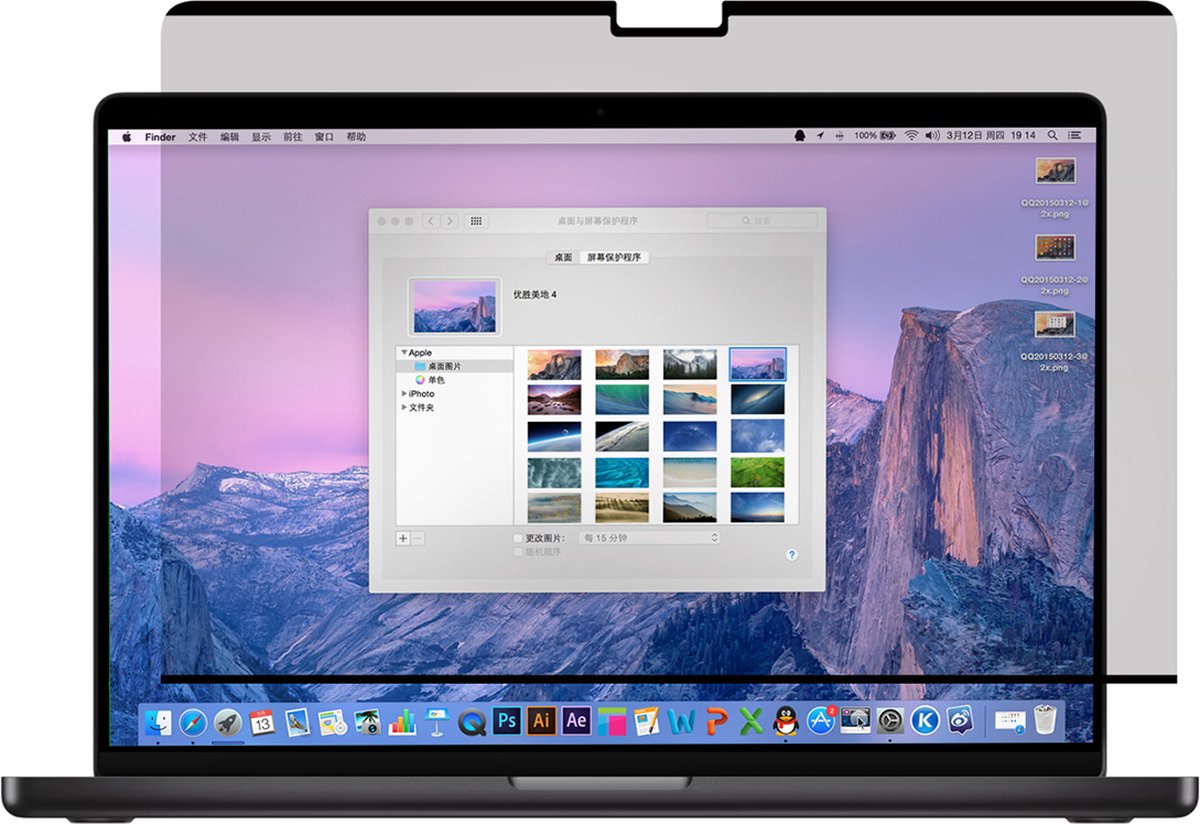The image size is (1200, 824).
Task: Launch Safari compass icon in the Dock
Action: pos(193,721)
